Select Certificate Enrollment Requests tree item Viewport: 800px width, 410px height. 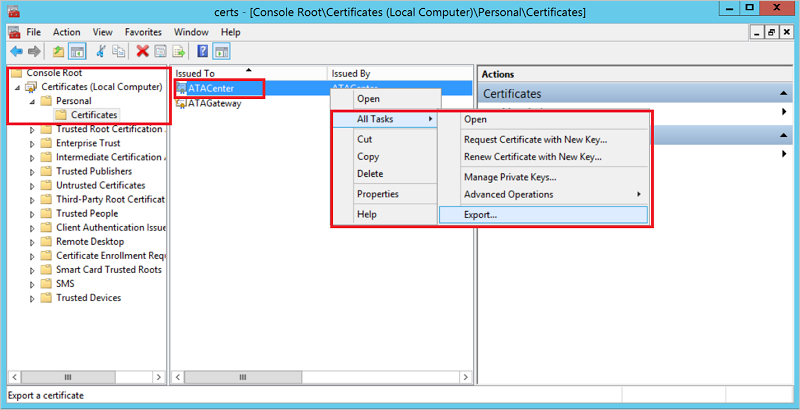click(x=111, y=256)
